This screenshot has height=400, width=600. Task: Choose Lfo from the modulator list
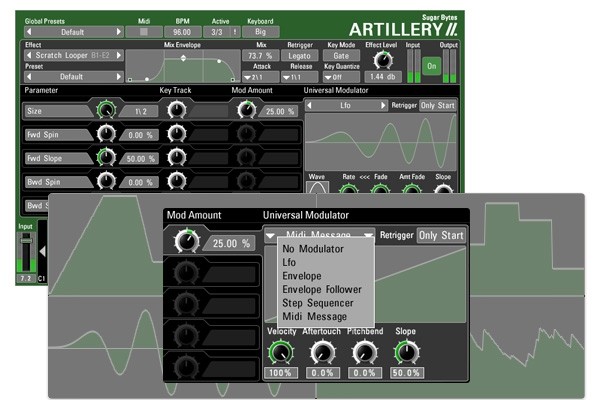pos(289,262)
